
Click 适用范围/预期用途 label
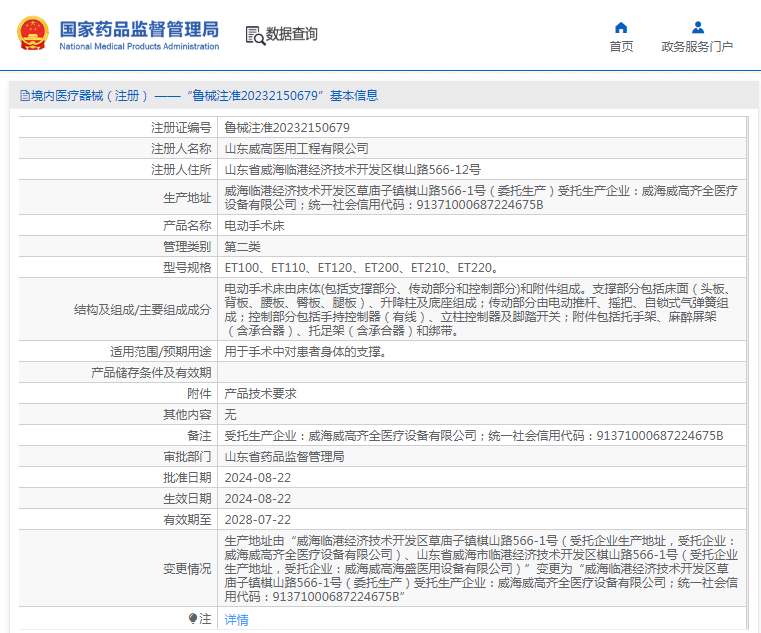point(161,351)
